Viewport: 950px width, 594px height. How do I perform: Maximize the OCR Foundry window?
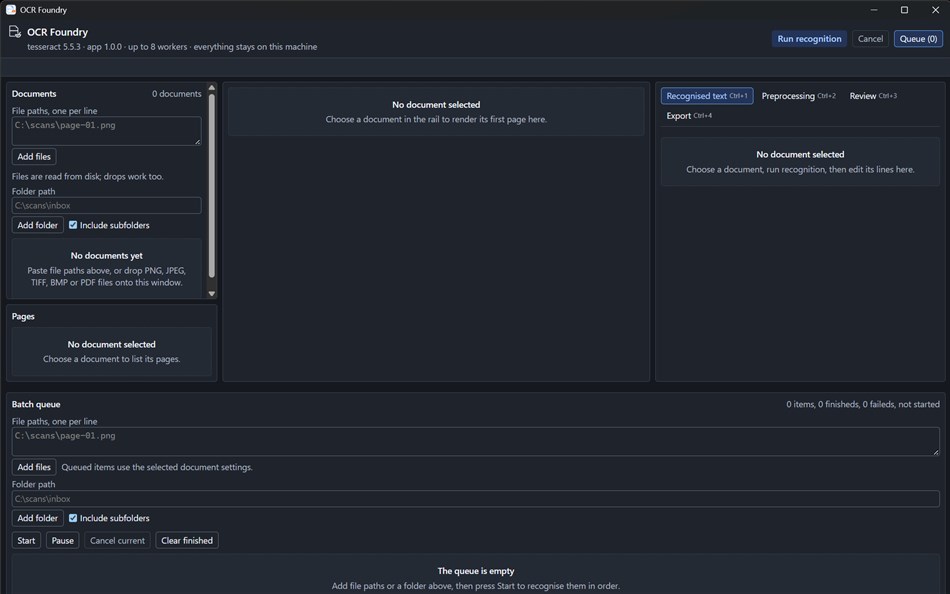[x=905, y=10]
